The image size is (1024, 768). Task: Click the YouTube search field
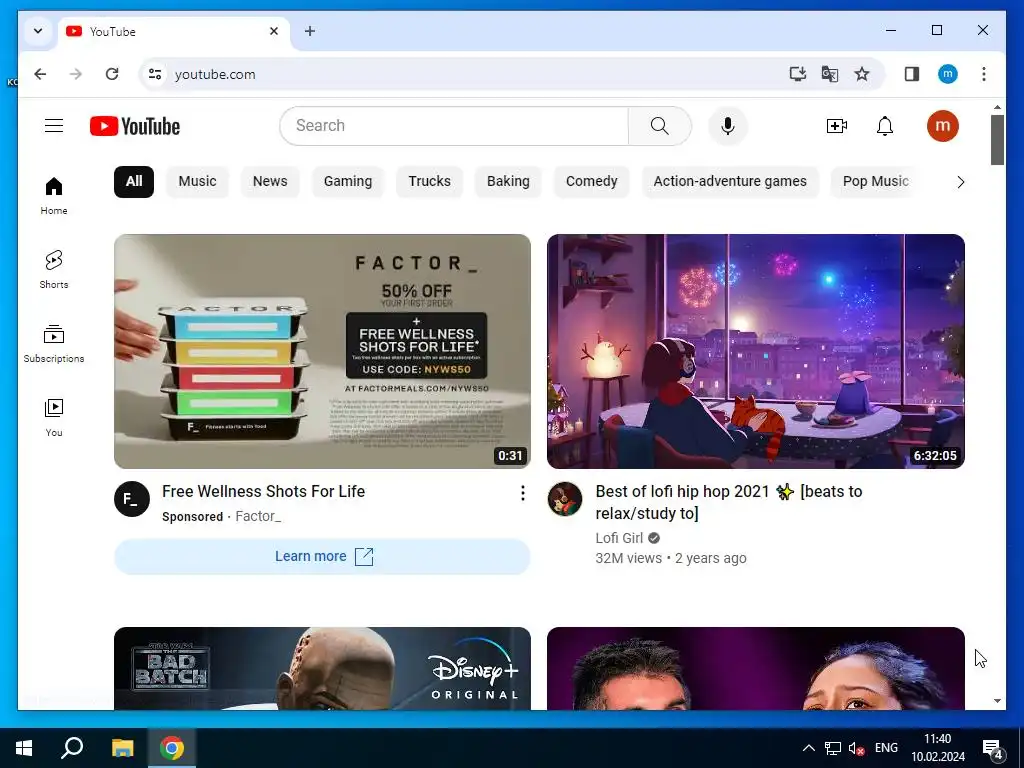click(454, 125)
